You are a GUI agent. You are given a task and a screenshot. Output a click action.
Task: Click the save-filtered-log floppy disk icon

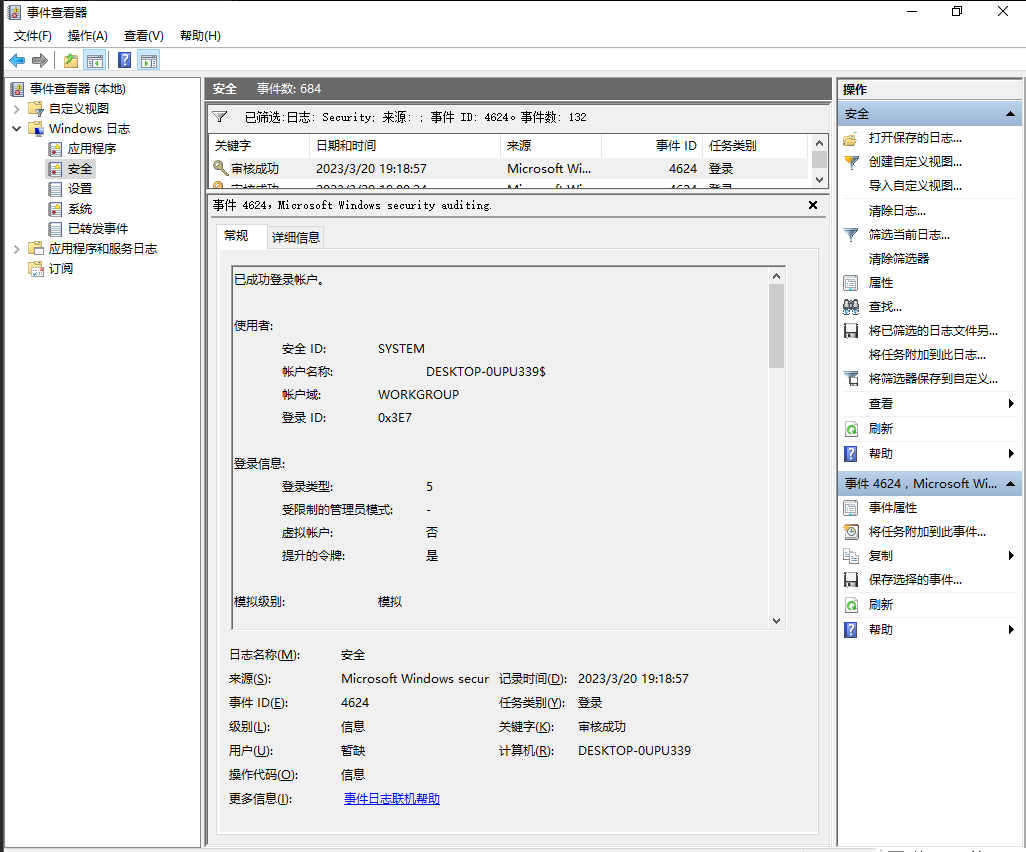pyautogui.click(x=851, y=331)
